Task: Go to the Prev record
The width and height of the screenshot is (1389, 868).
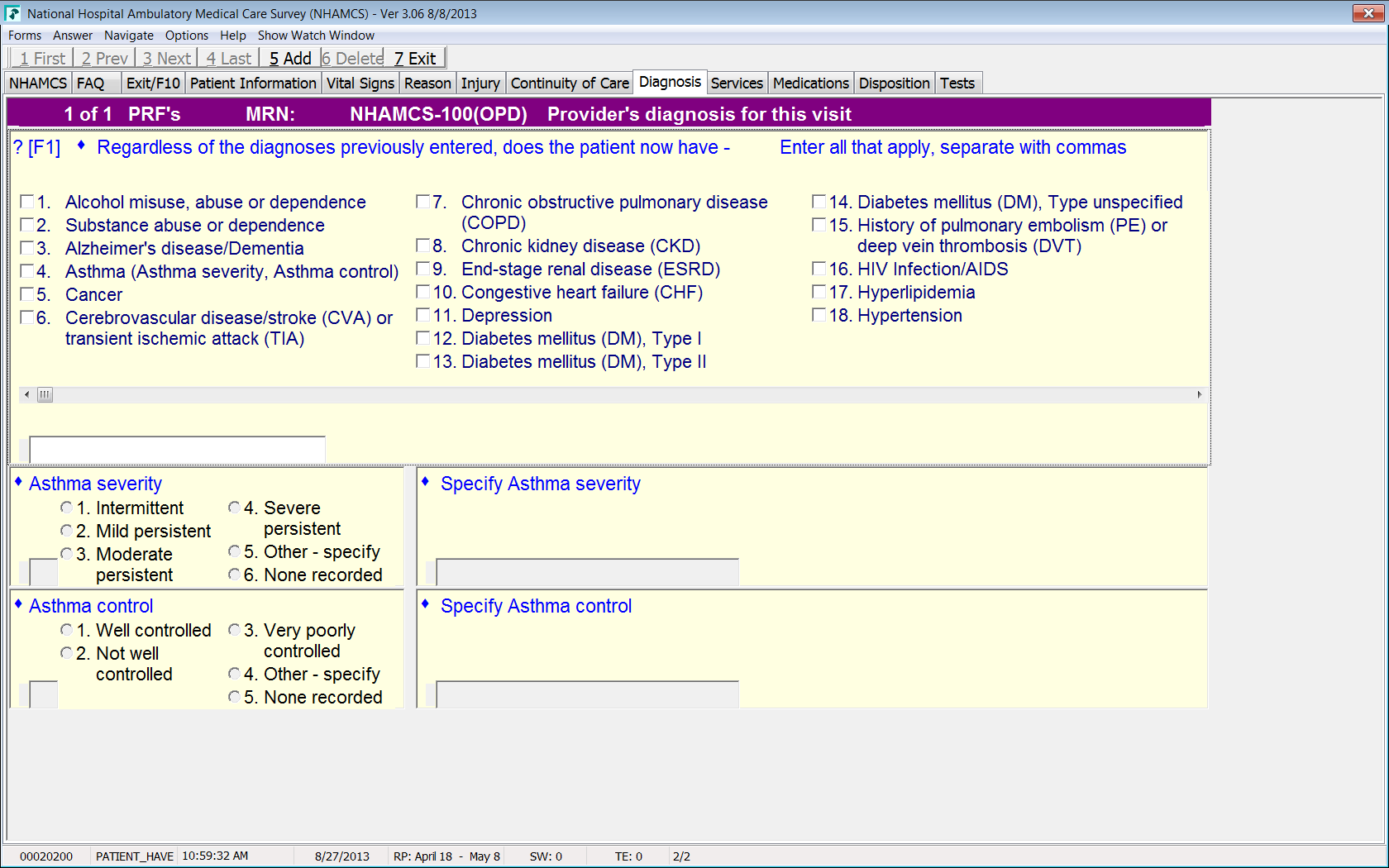Action: pos(104,58)
